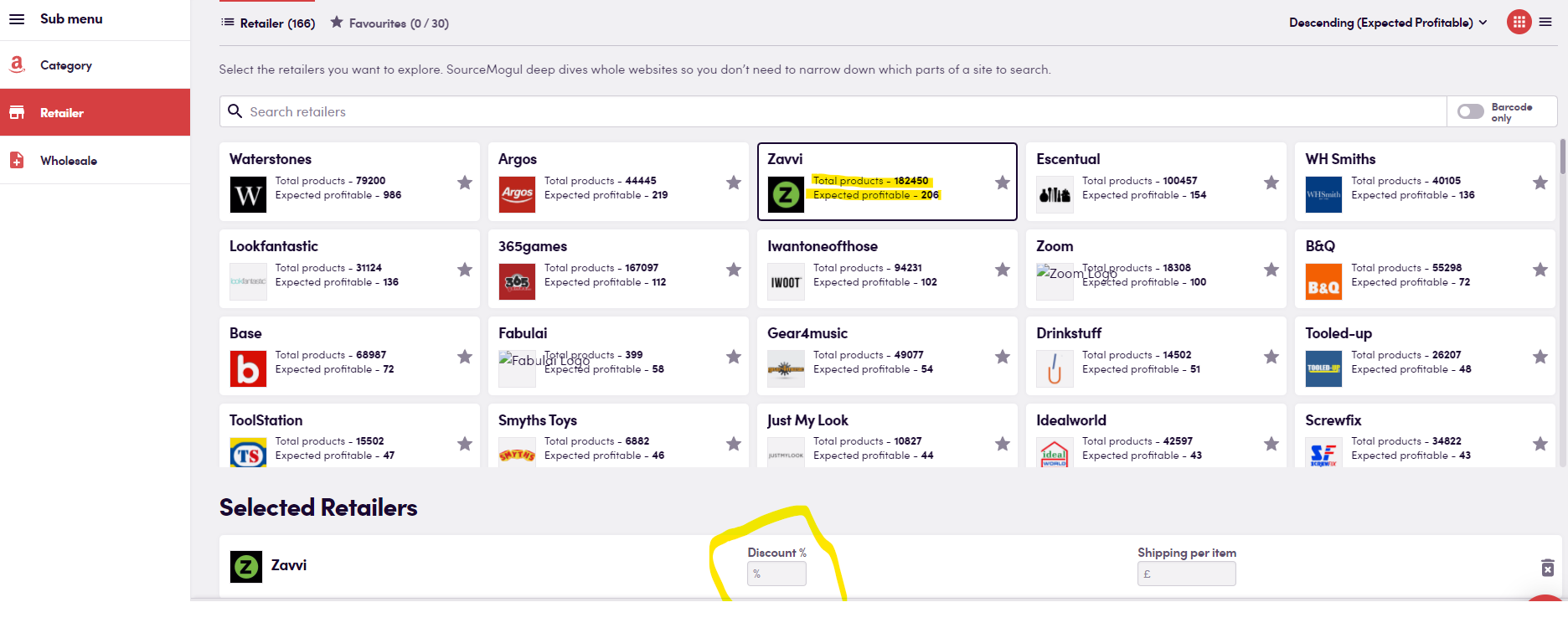Switch to the Retailer (166) tab
This screenshot has width=1568, height=628.
coord(268,23)
